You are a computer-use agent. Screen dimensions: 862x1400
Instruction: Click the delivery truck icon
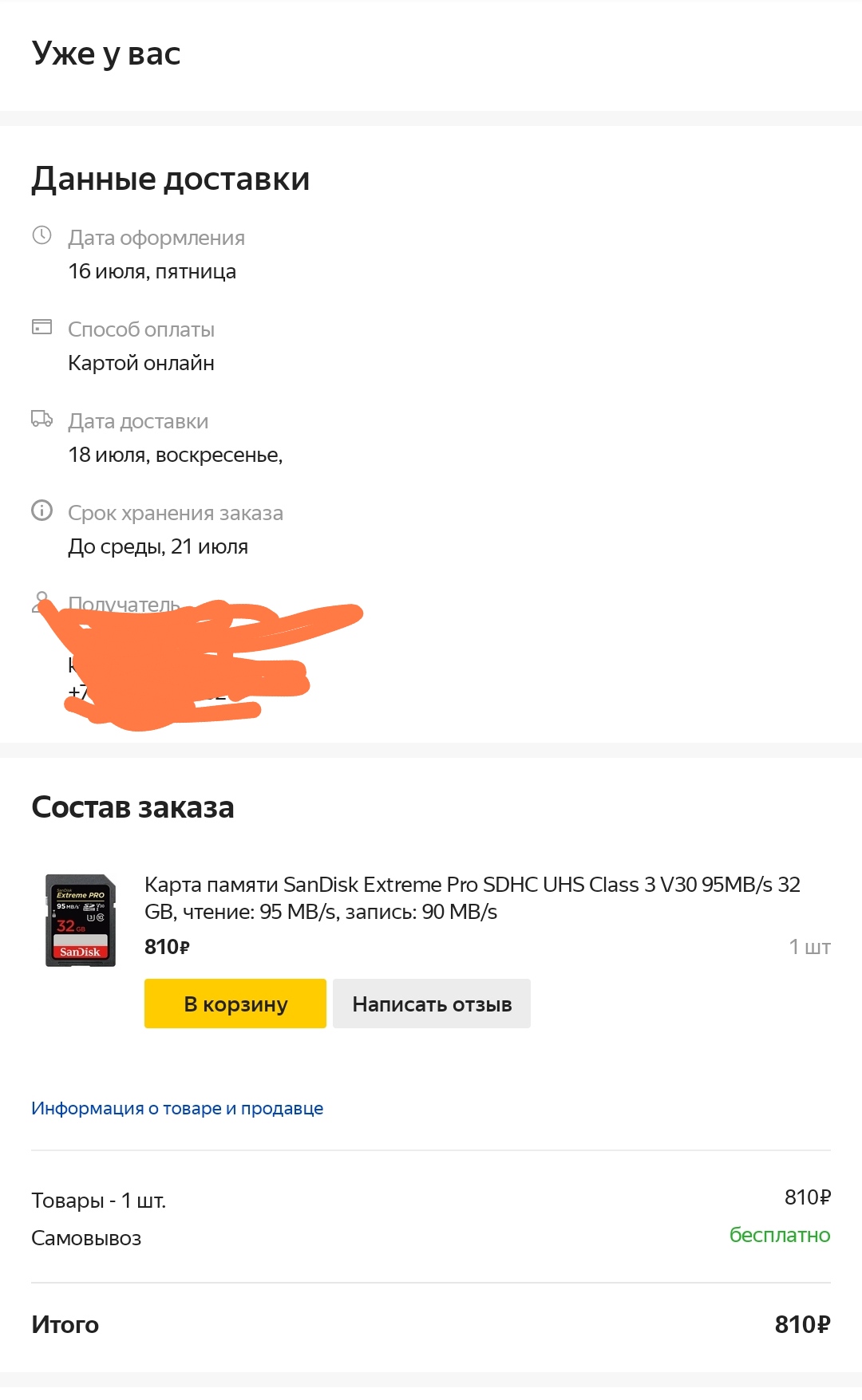(42, 418)
